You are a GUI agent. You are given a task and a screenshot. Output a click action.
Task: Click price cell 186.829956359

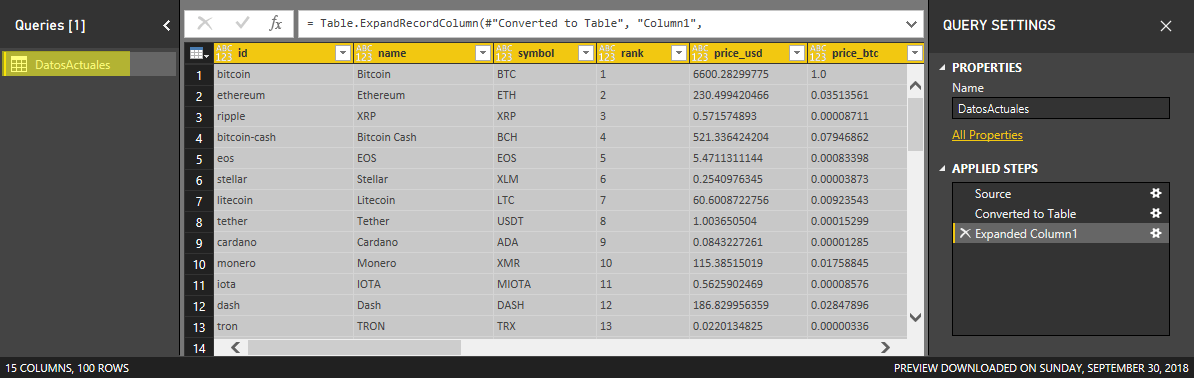(x=749, y=305)
